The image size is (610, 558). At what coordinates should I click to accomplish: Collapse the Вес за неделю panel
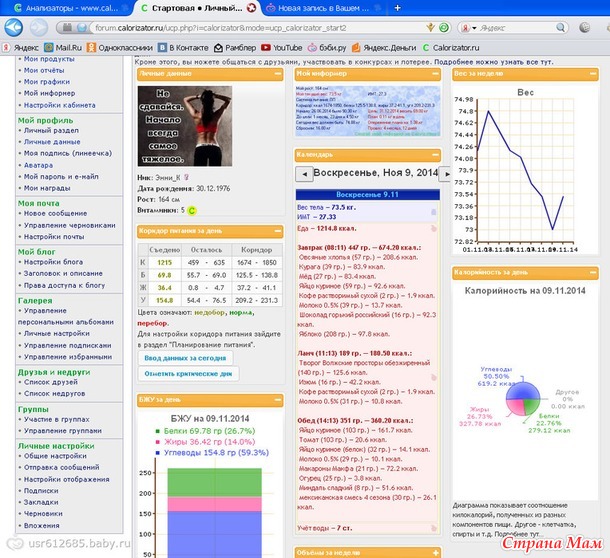pyautogui.click(x=593, y=74)
